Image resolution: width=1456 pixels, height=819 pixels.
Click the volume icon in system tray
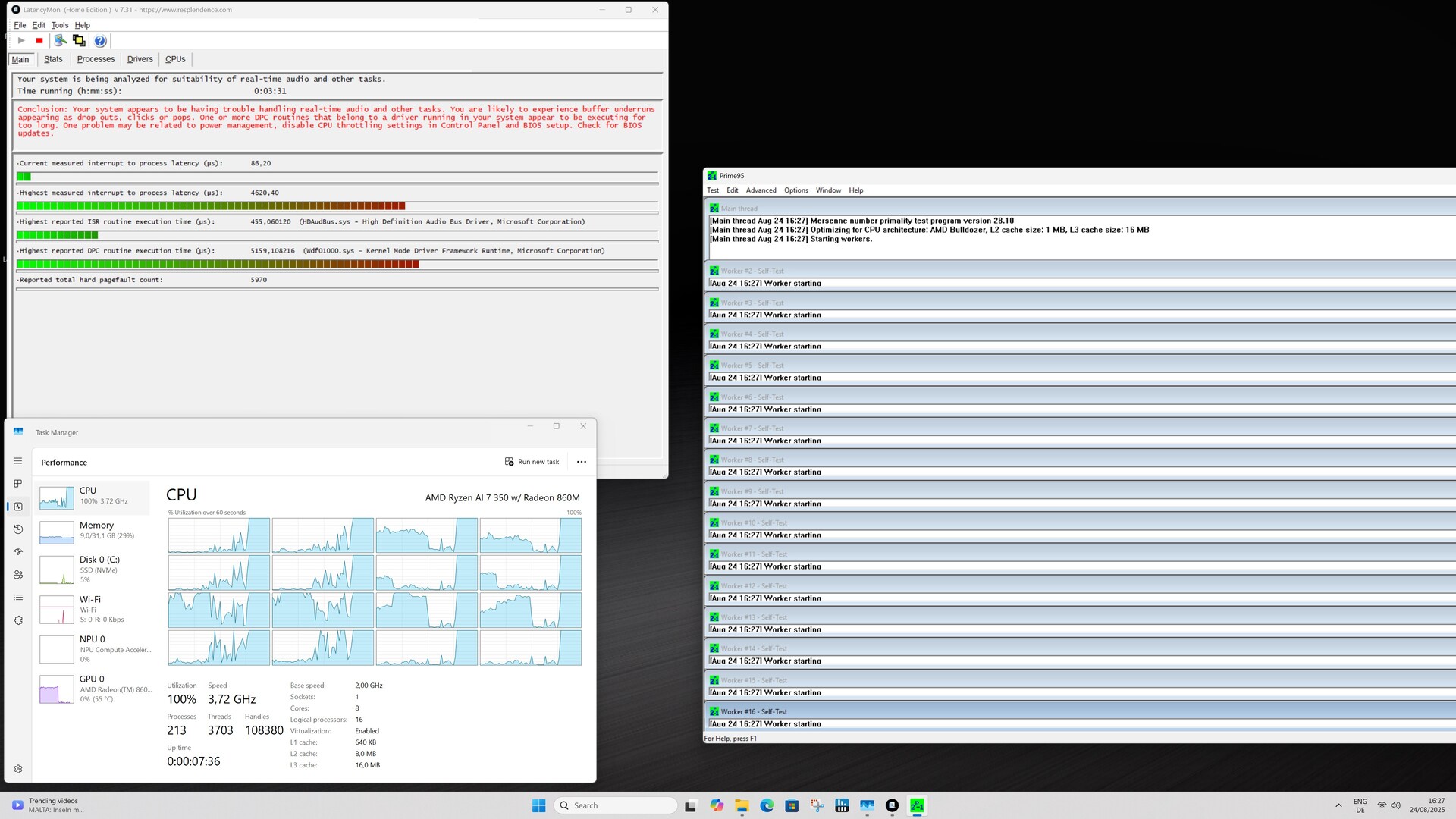pos(1396,805)
